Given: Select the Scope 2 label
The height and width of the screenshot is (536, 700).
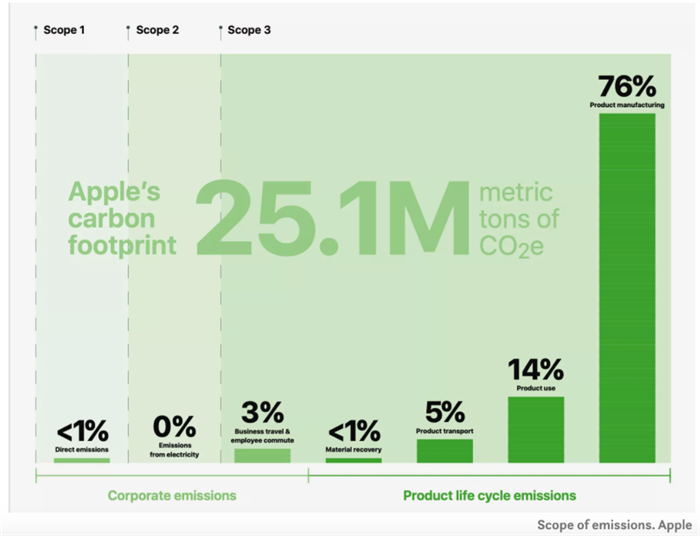Looking at the screenshot, I should point(157,30).
